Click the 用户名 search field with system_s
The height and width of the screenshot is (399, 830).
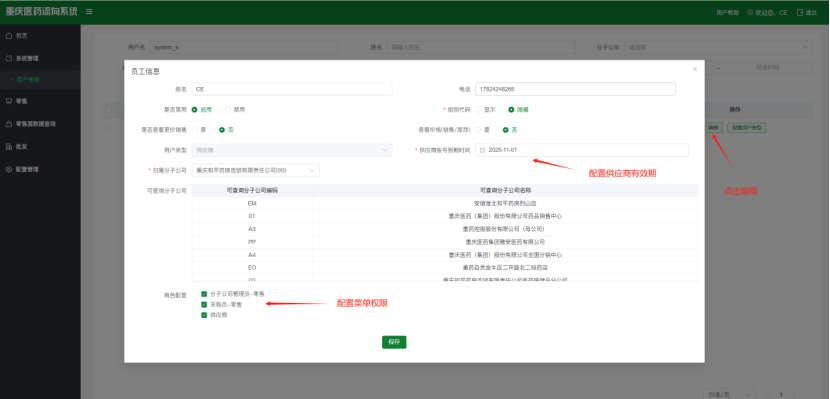(x=244, y=47)
